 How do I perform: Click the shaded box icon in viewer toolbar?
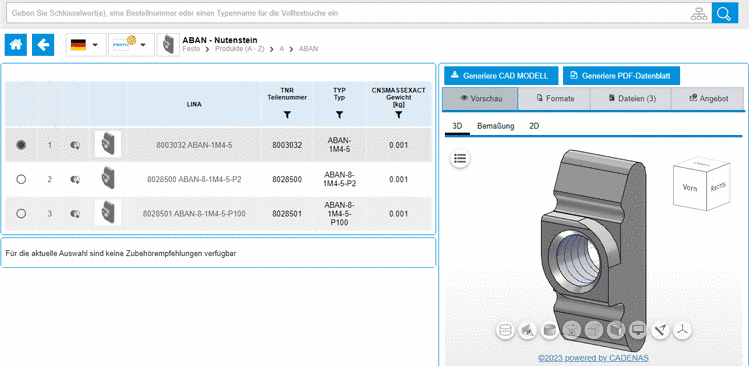tap(616, 330)
